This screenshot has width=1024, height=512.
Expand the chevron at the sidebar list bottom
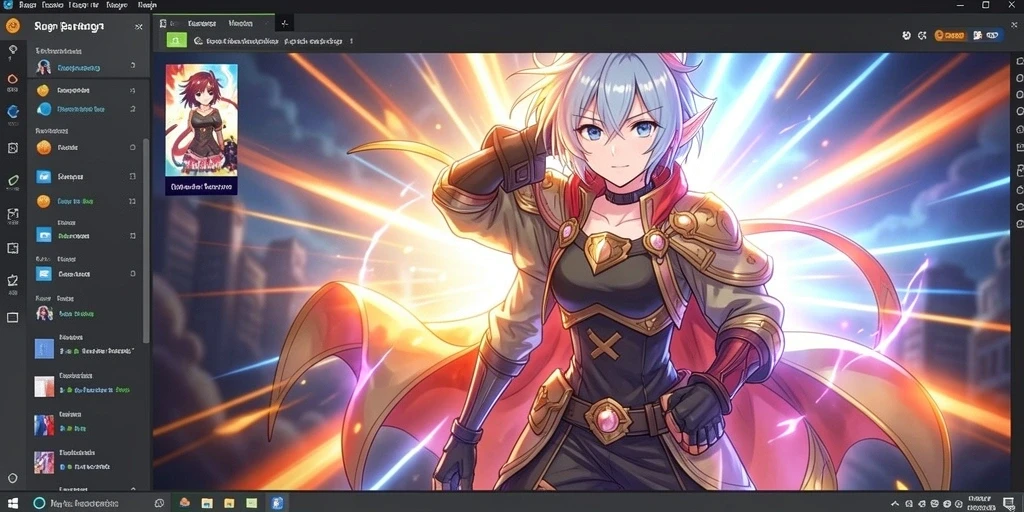133,488
